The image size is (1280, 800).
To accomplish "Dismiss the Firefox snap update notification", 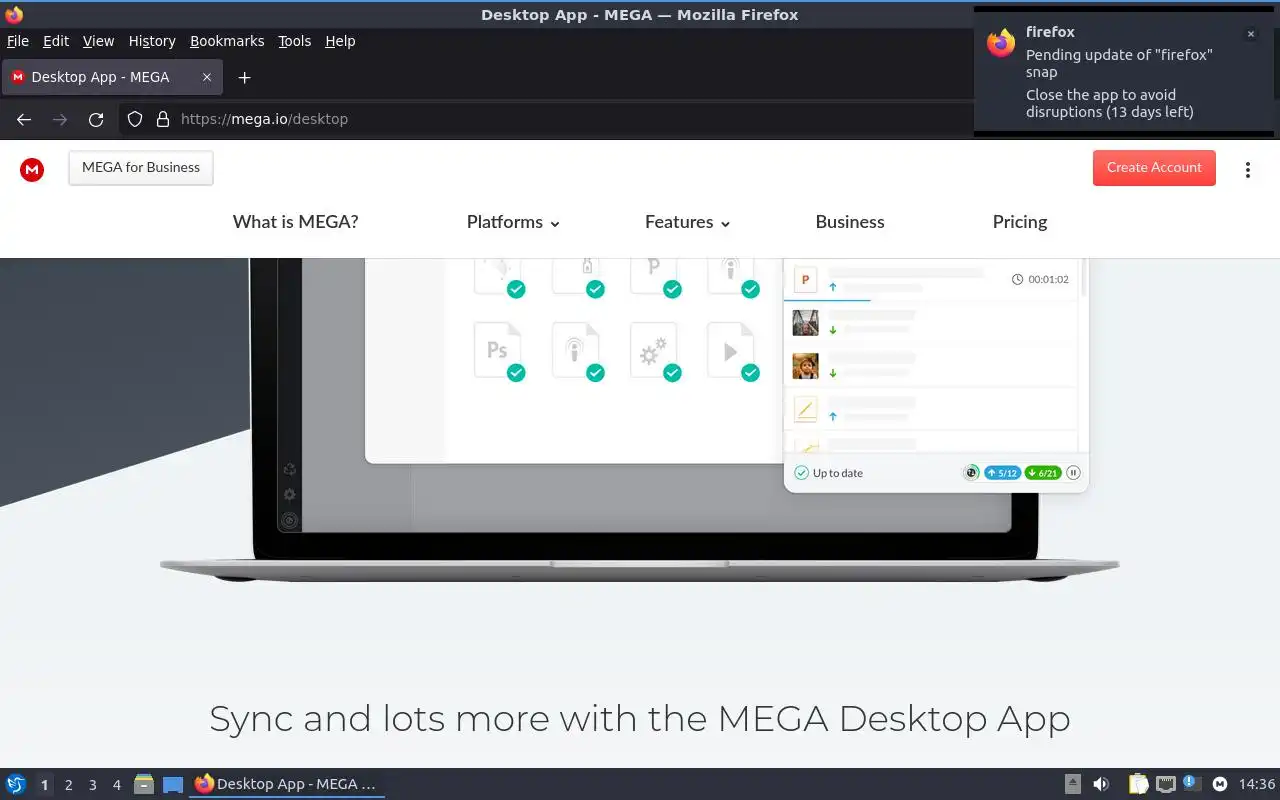I will [1250, 34].
